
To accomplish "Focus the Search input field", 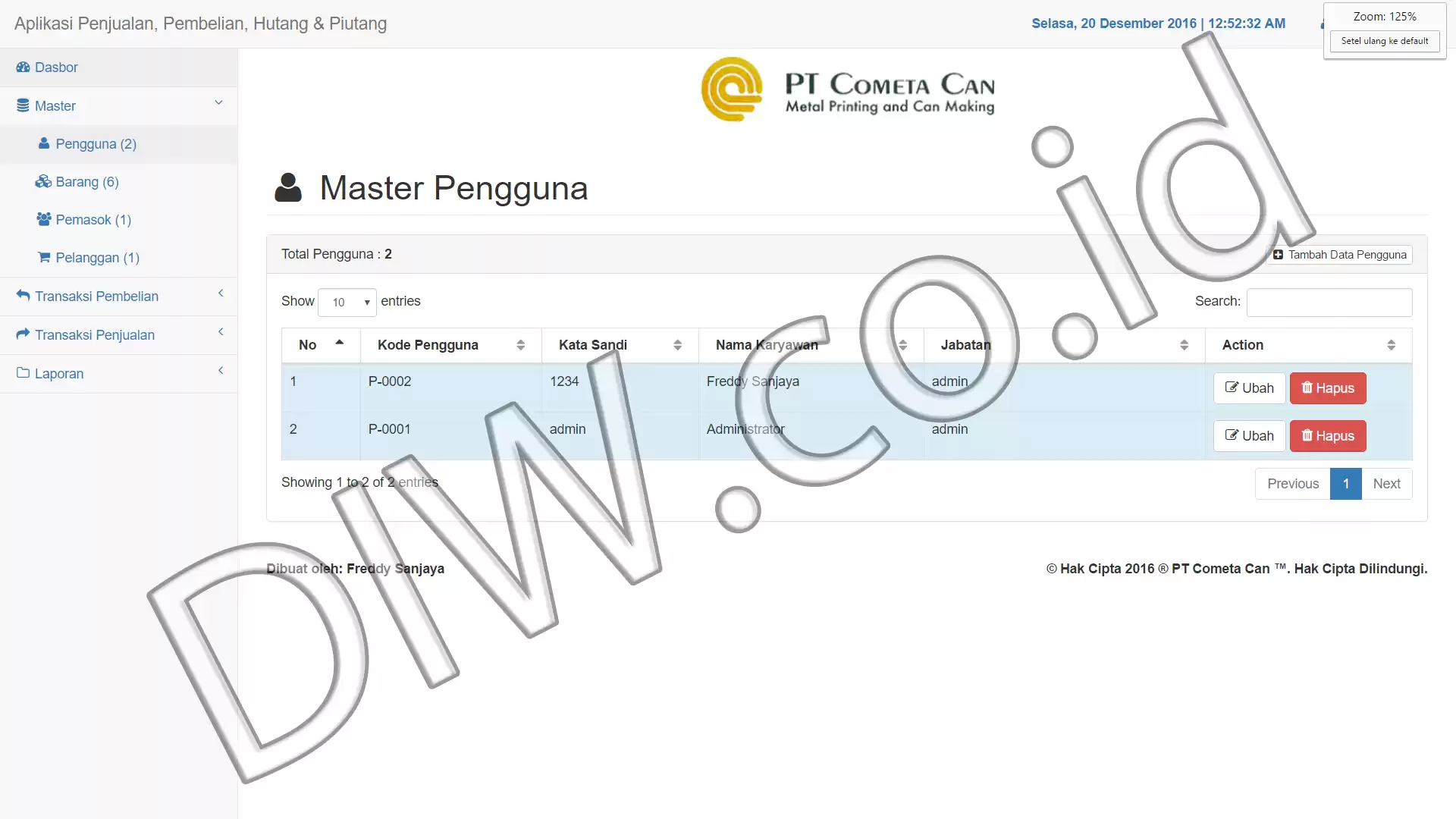I will click(1329, 302).
